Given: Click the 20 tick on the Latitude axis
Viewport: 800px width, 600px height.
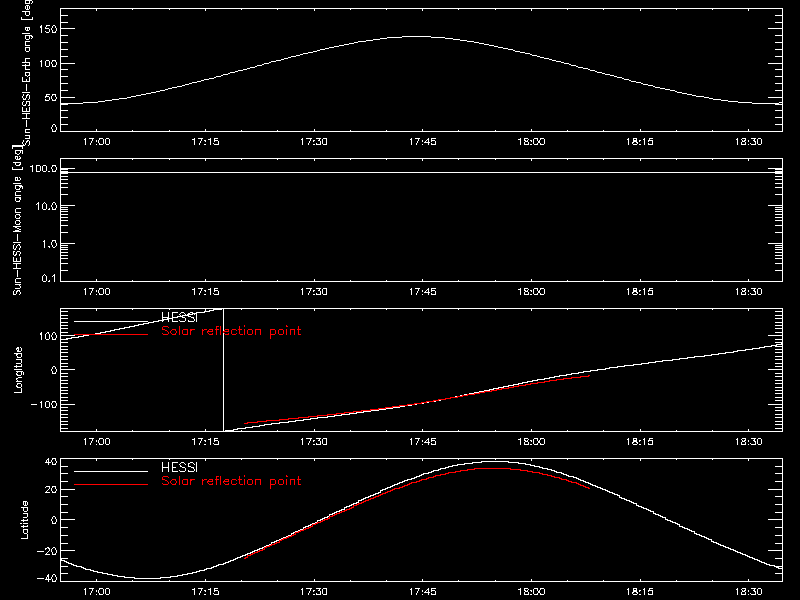Looking at the screenshot, I should click(51, 490).
